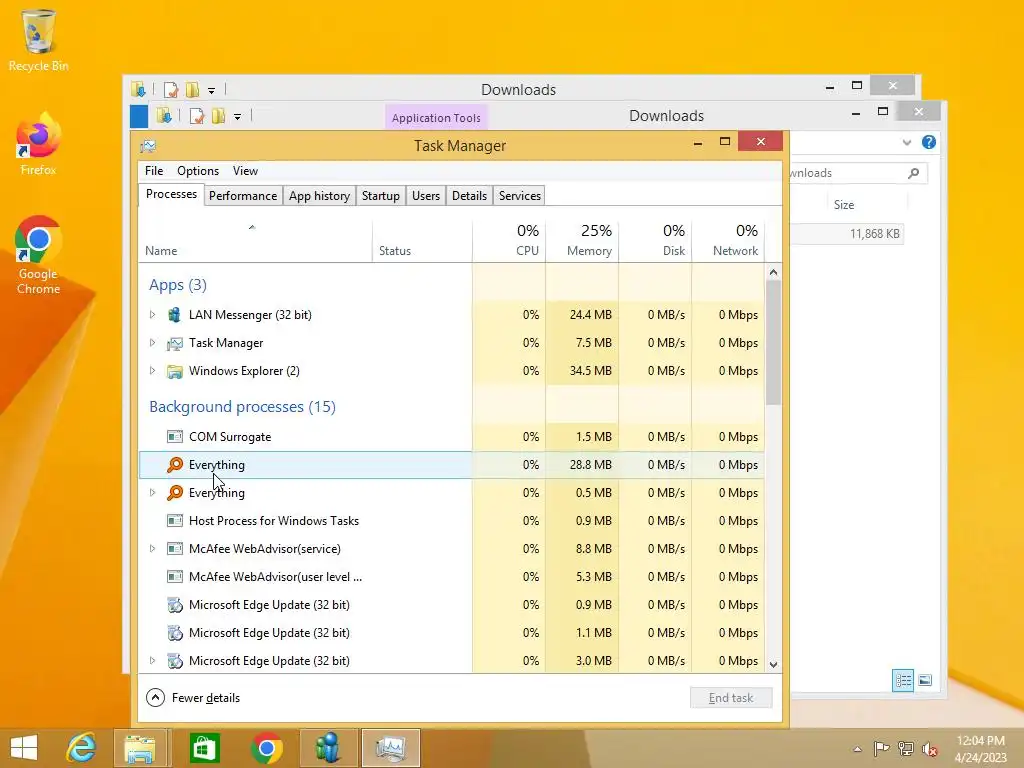Viewport: 1024px width, 768px height.
Task: Select the first Microsoft Edge Update 0.9 MB row
Action: pyautogui.click(x=451, y=605)
